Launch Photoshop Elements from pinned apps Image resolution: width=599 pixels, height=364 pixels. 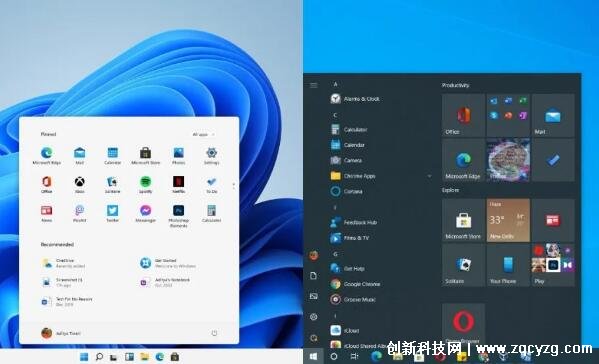point(178,216)
